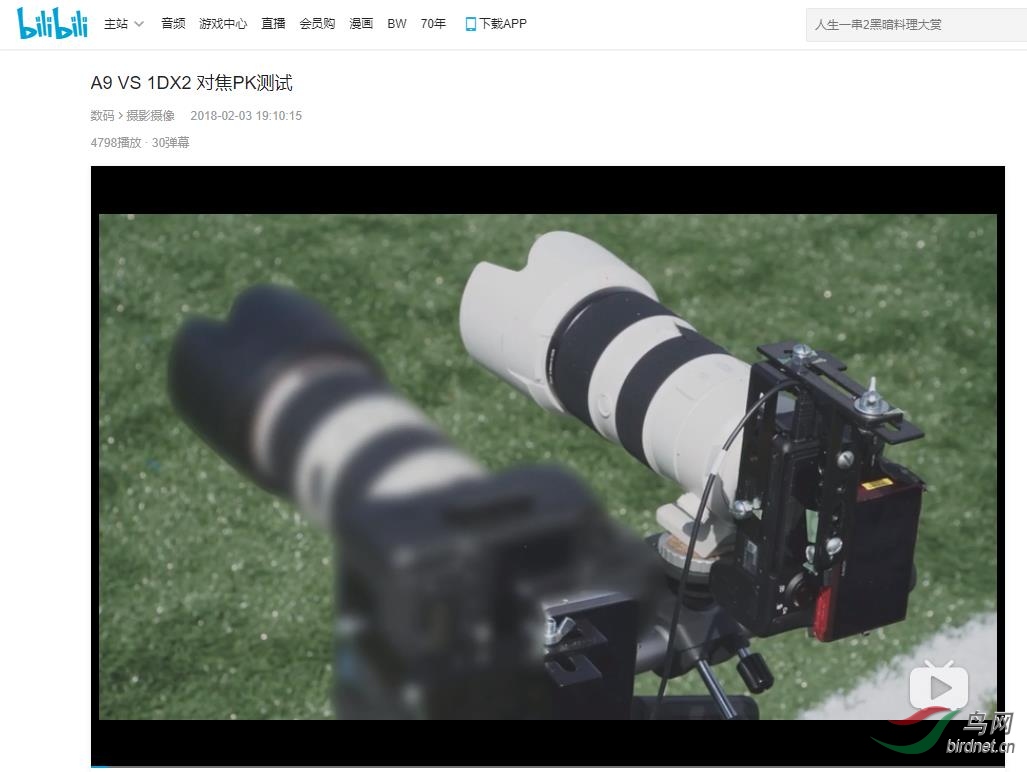The width and height of the screenshot is (1027, 772).
Task: Navigate to 直播 live page
Action: click(273, 24)
